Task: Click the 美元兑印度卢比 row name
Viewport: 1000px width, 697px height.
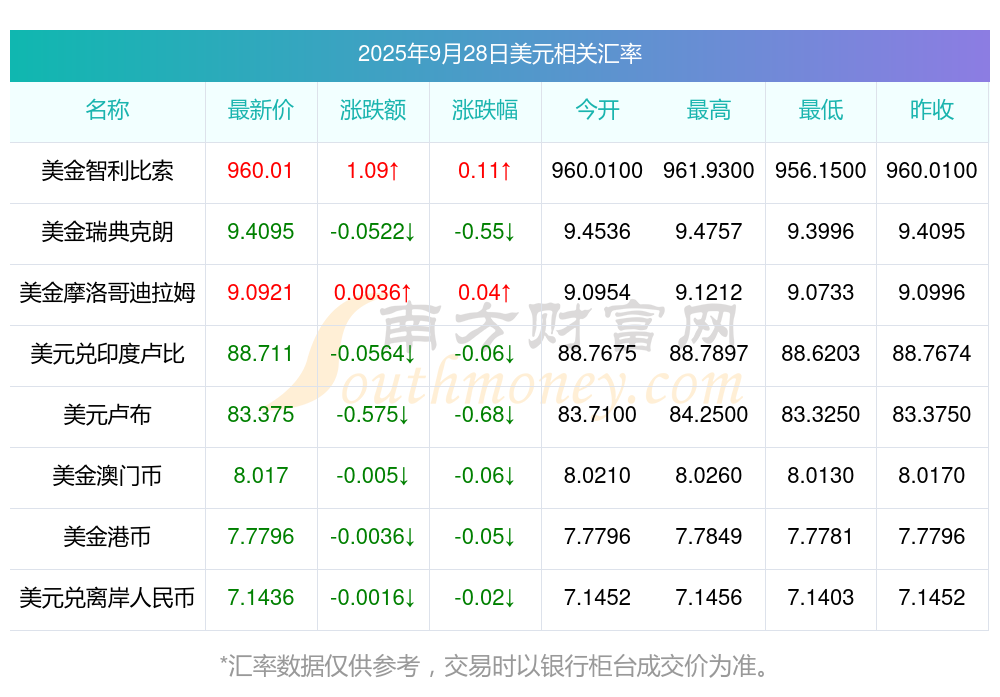Action: pyautogui.click(x=107, y=354)
